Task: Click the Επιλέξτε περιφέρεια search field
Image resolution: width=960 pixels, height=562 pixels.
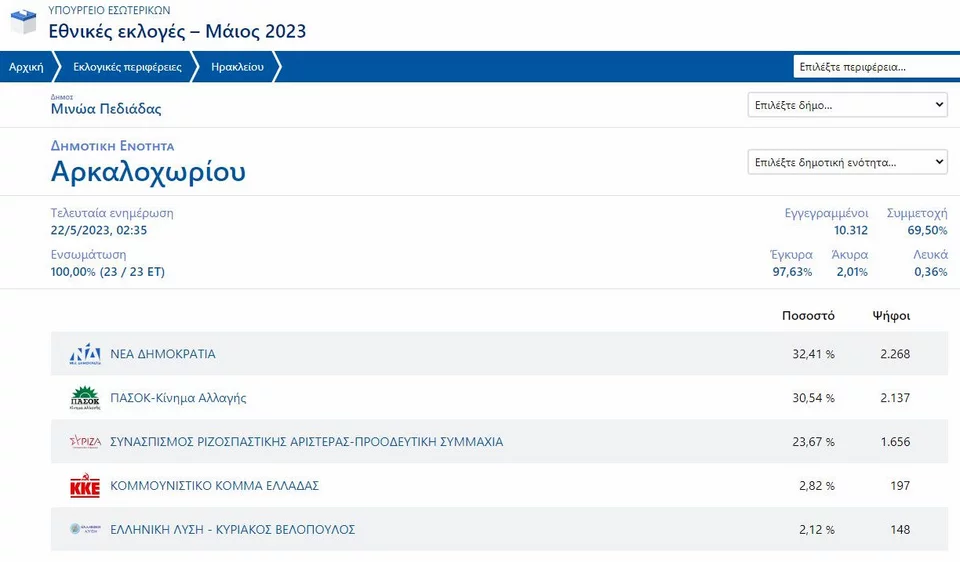Action: click(877, 67)
